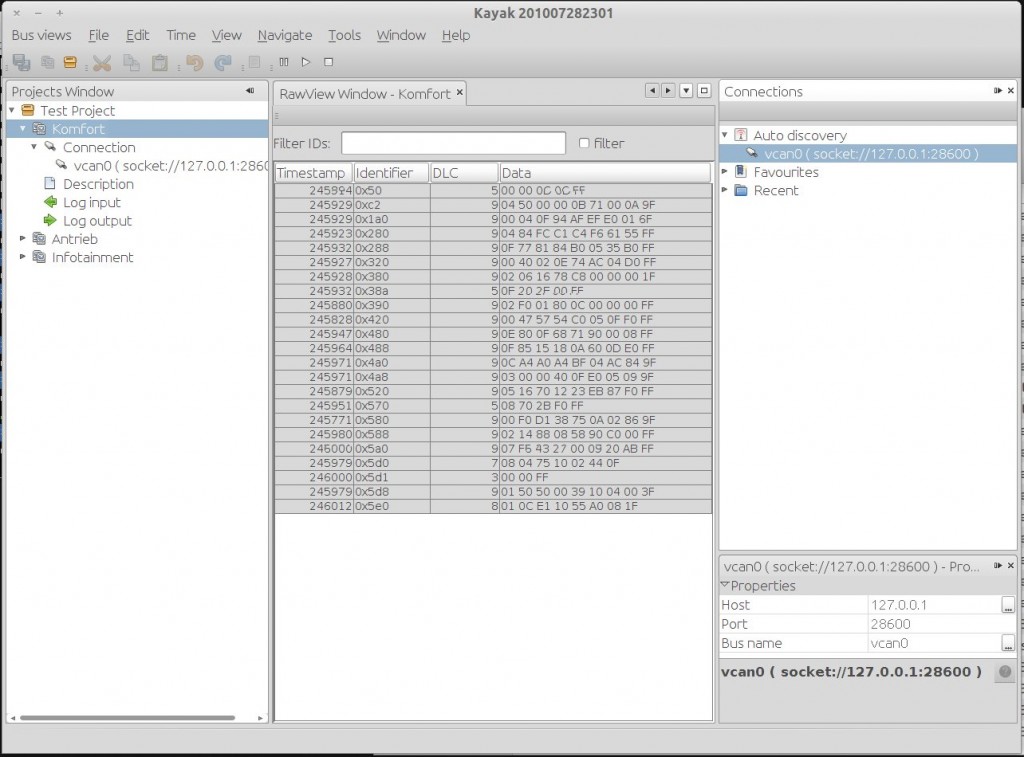Click the Stop square toolbar icon

[328, 62]
